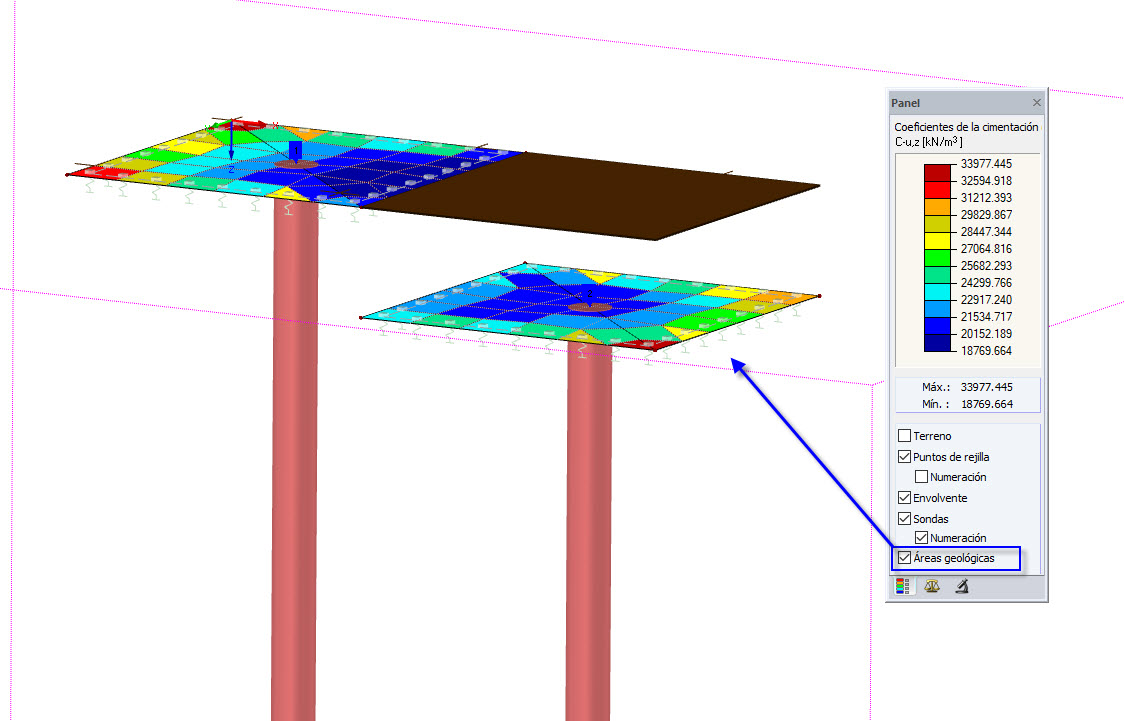Click legend value 32594.918
This screenshot has height=721, width=1124.
click(986, 181)
